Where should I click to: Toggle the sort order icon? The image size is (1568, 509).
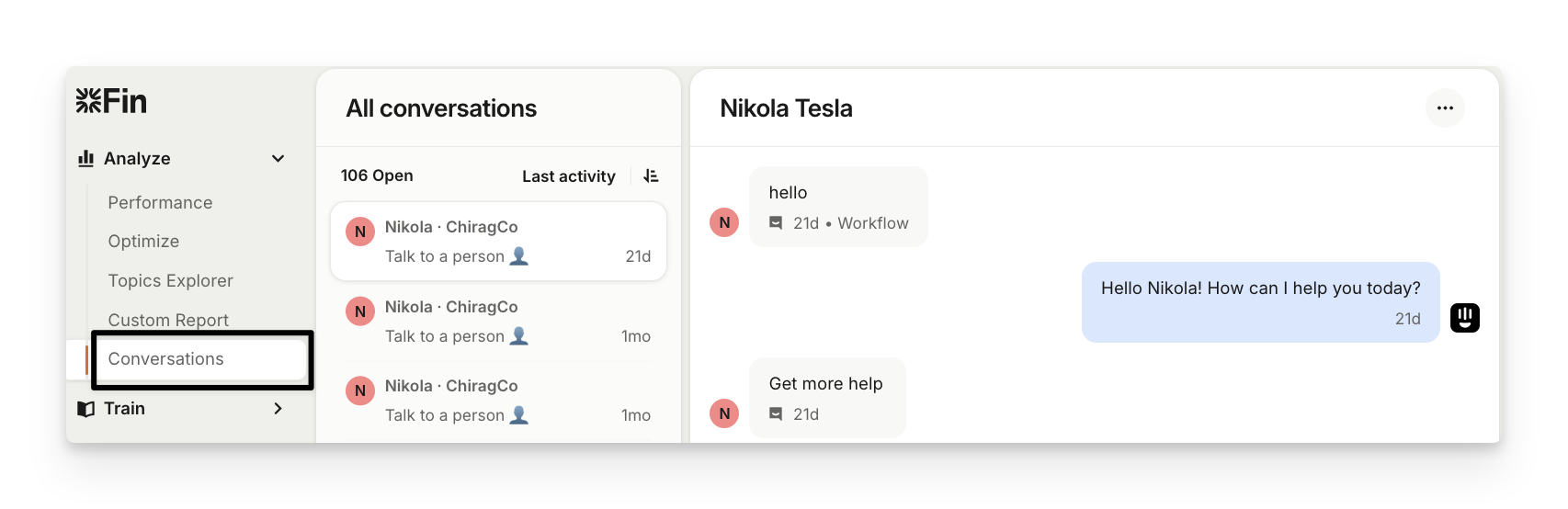(x=651, y=175)
